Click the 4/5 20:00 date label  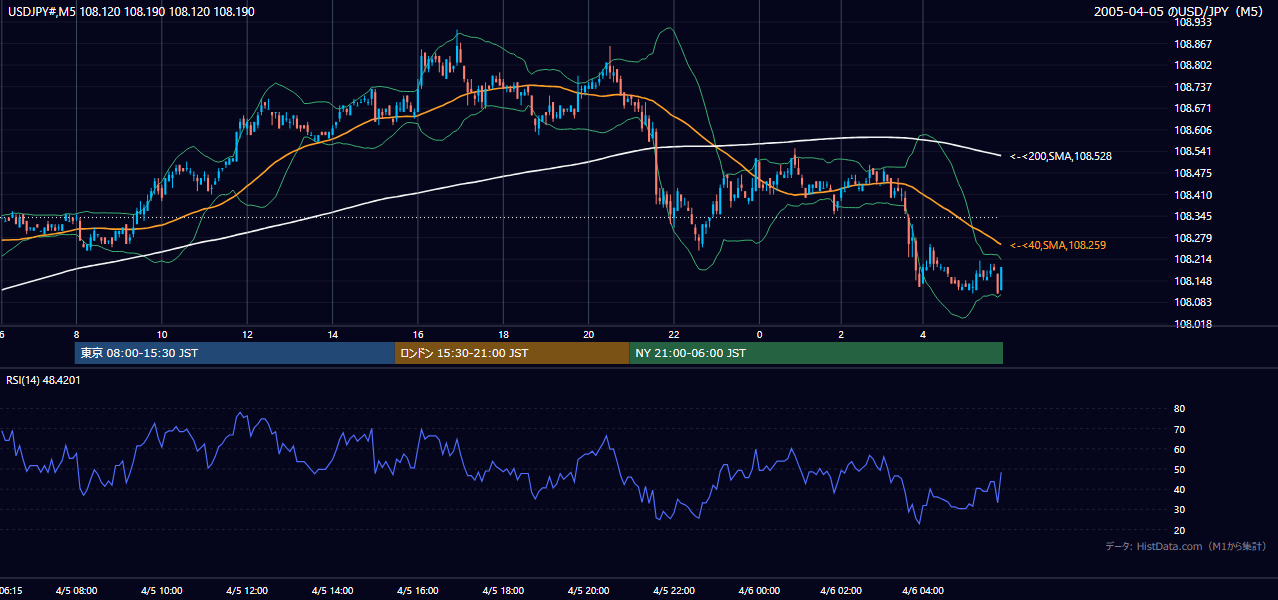[x=588, y=591]
